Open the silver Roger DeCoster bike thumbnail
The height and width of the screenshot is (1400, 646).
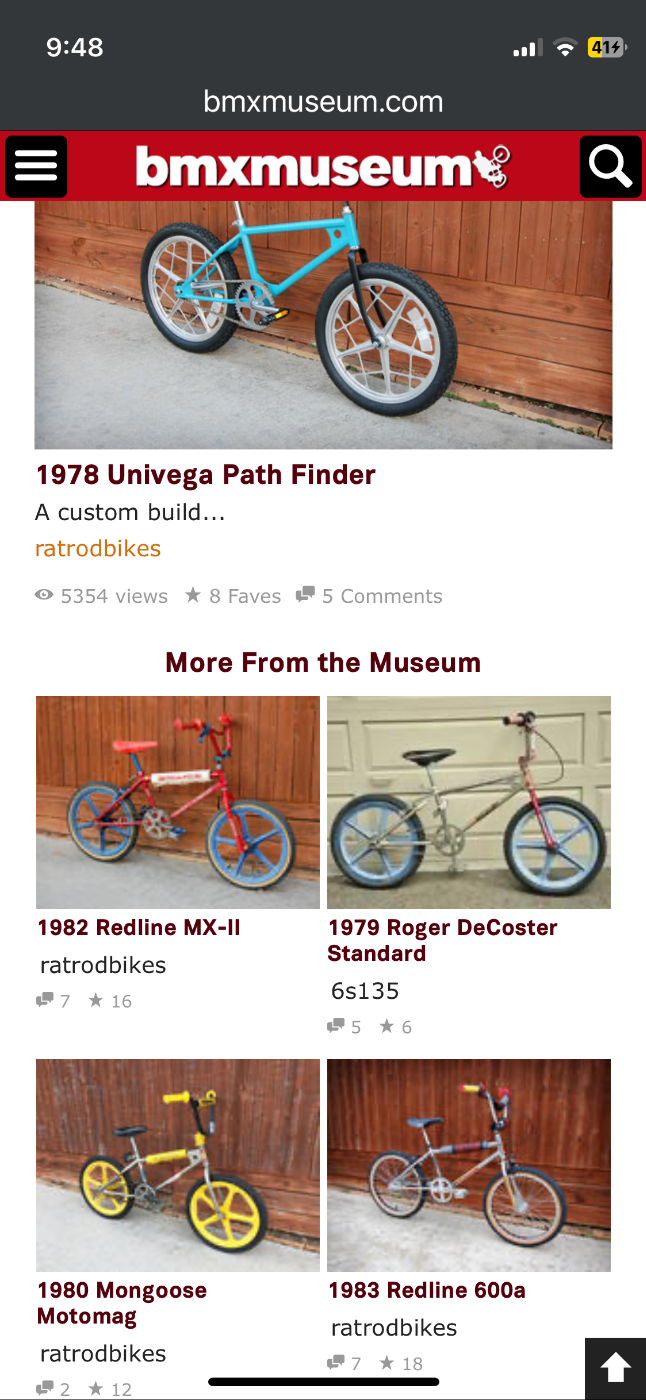coord(469,801)
